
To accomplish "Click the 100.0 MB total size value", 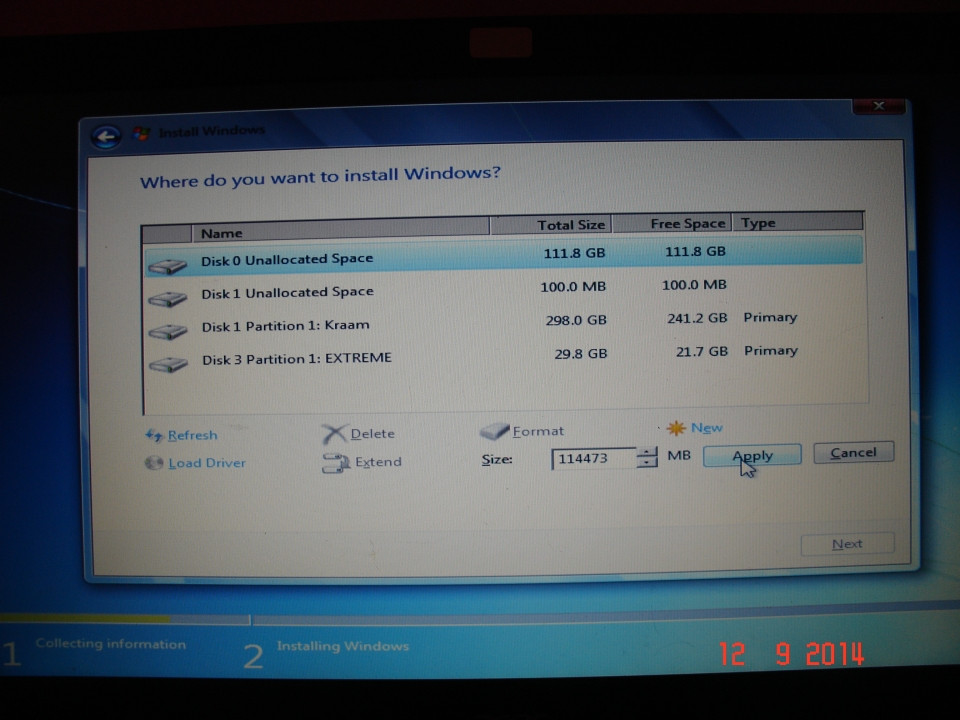I will 573,287.
